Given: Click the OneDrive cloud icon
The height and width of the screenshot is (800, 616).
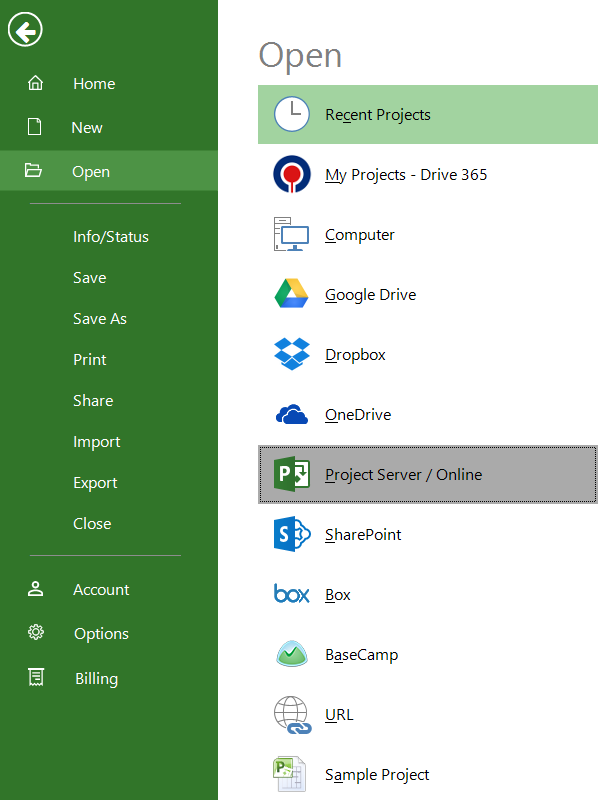Looking at the screenshot, I should click(x=292, y=414).
